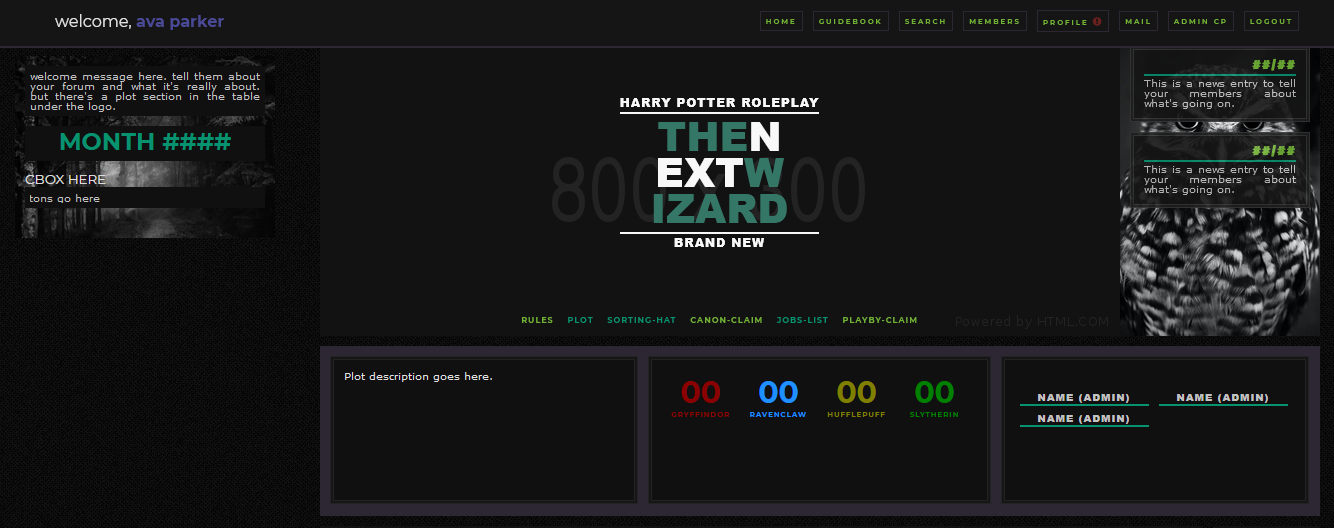
Task: Open the Canon-Claim link
Action: [x=726, y=320]
